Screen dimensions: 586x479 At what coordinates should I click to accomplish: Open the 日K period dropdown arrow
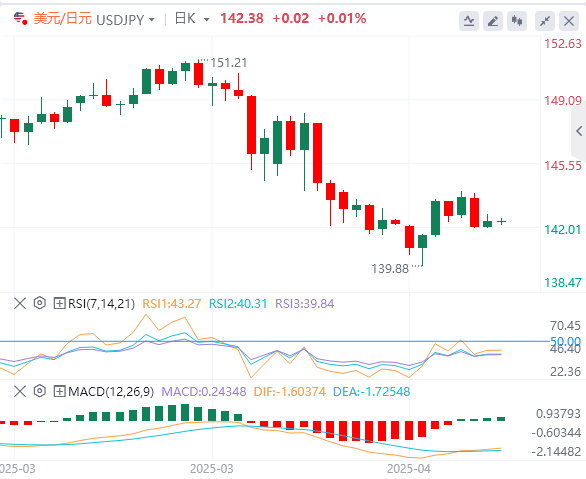(x=206, y=19)
